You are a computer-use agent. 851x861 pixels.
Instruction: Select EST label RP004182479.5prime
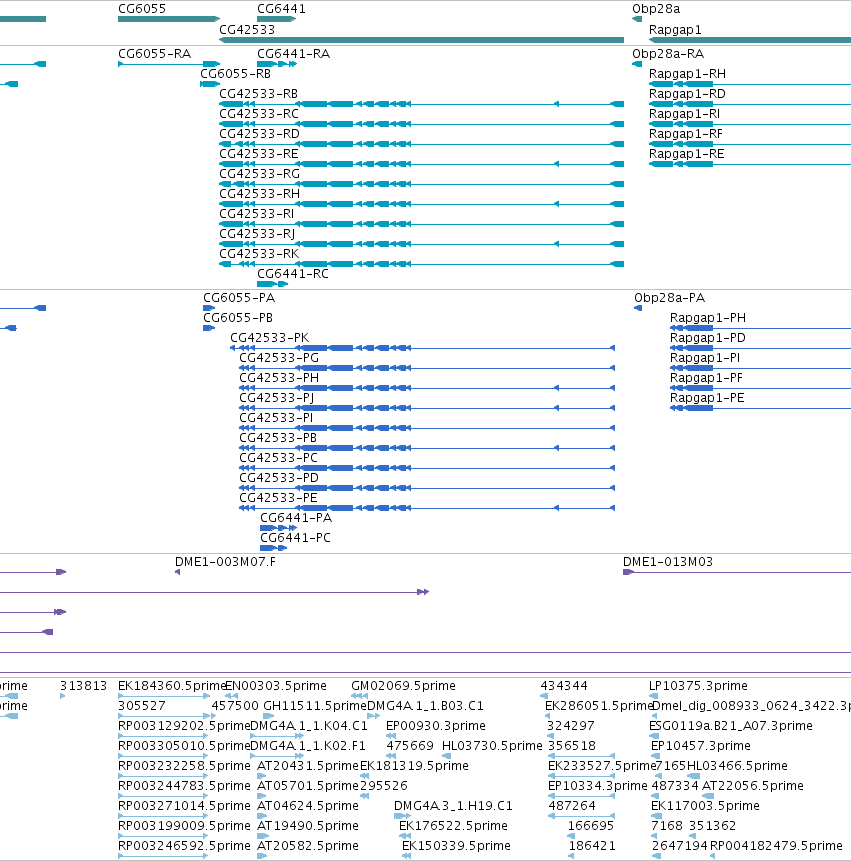[x=776, y=846]
